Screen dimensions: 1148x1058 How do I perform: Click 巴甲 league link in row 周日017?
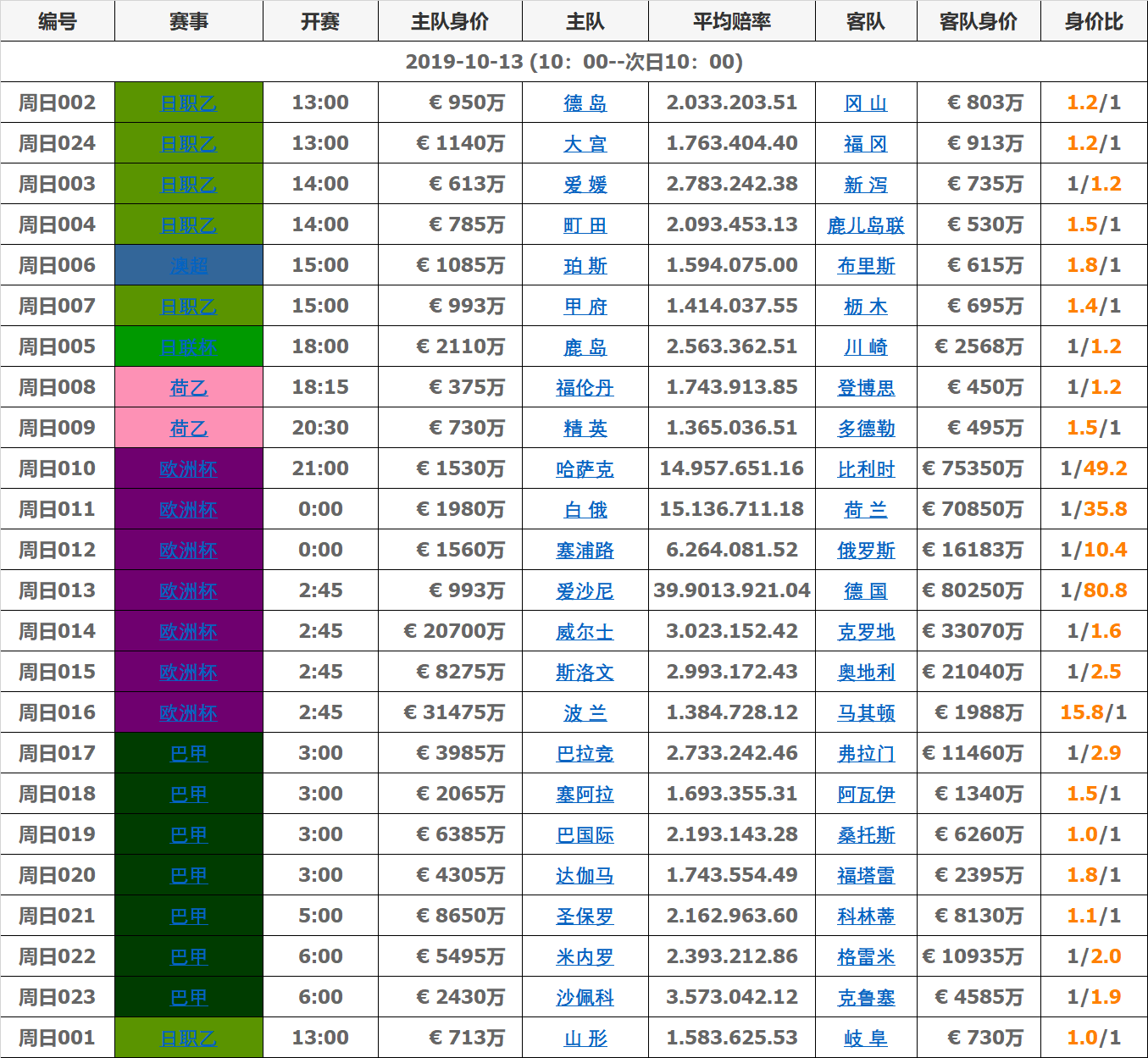[x=189, y=754]
